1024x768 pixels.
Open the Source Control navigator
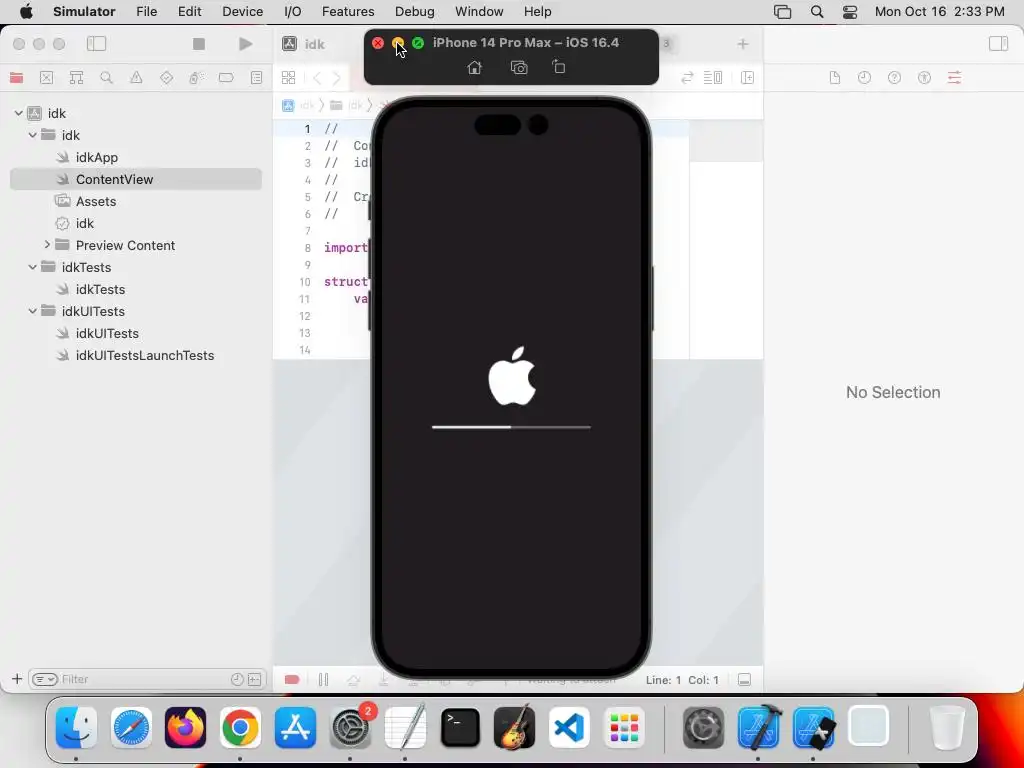[46, 78]
